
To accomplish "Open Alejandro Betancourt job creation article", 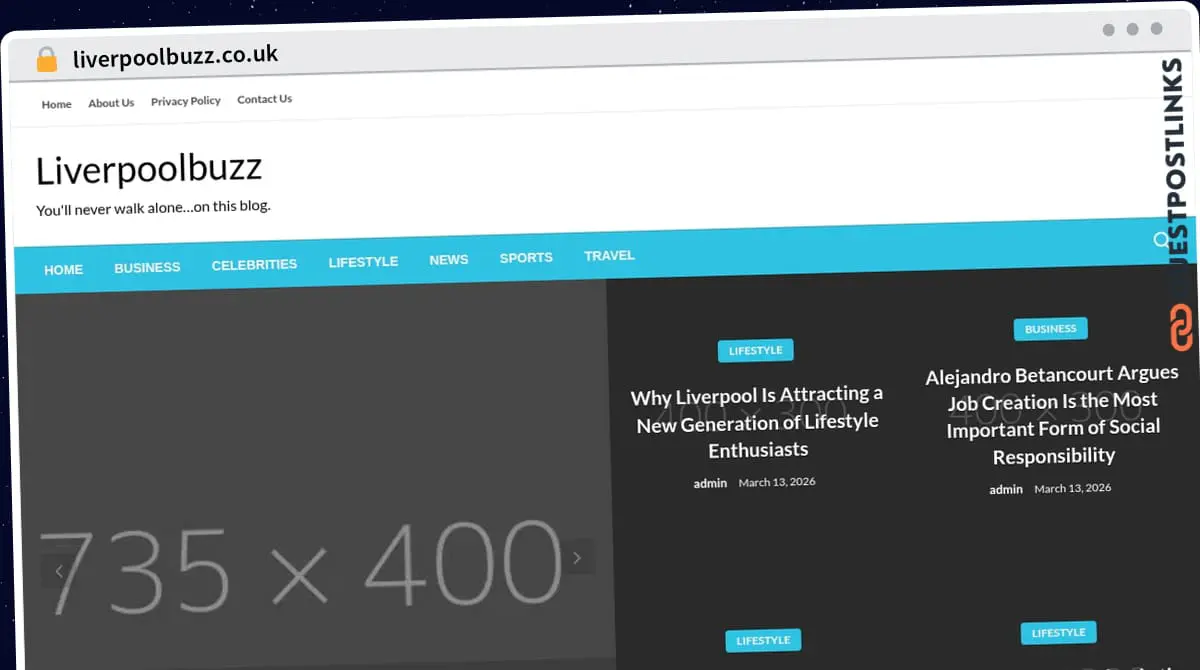I will (1052, 415).
